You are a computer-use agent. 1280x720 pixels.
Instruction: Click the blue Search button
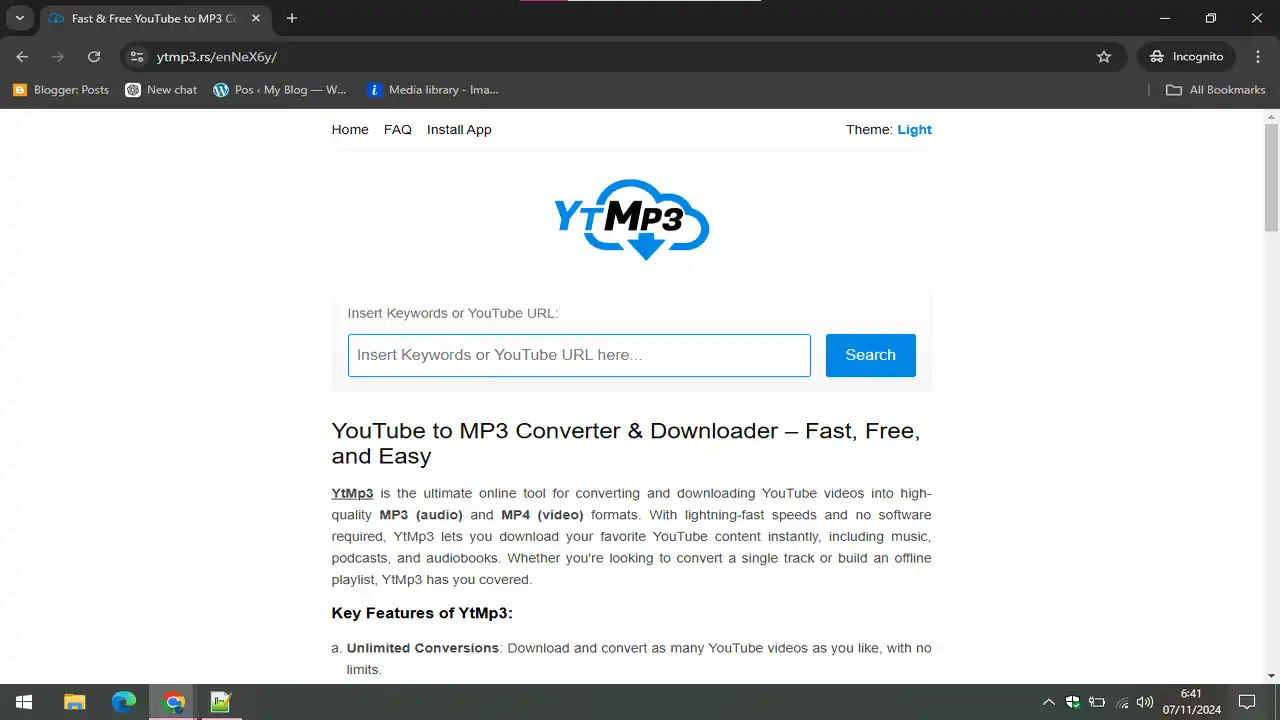[x=871, y=355]
